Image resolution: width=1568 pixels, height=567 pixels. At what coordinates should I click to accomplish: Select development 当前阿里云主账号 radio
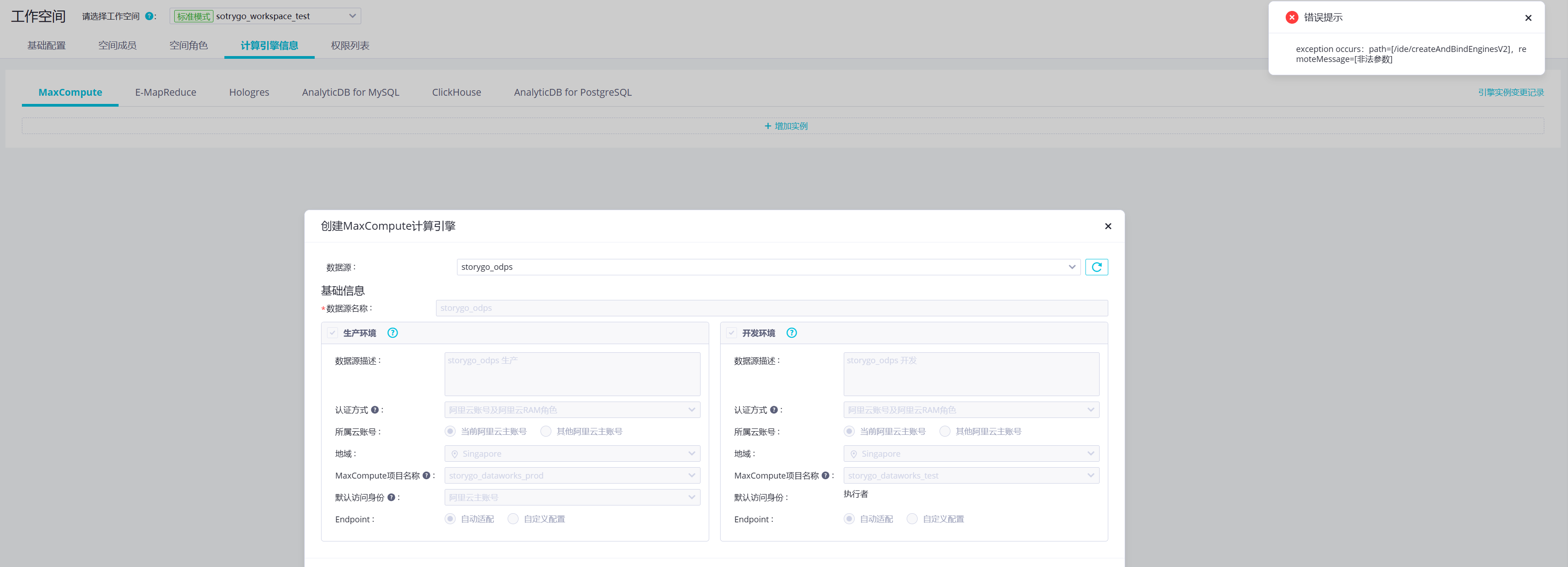[849, 431]
